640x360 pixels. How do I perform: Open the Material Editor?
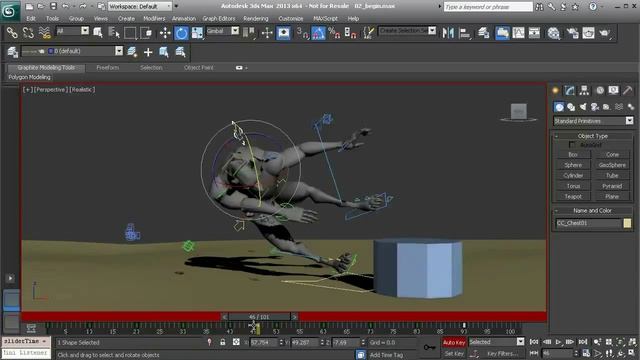tap(553, 33)
